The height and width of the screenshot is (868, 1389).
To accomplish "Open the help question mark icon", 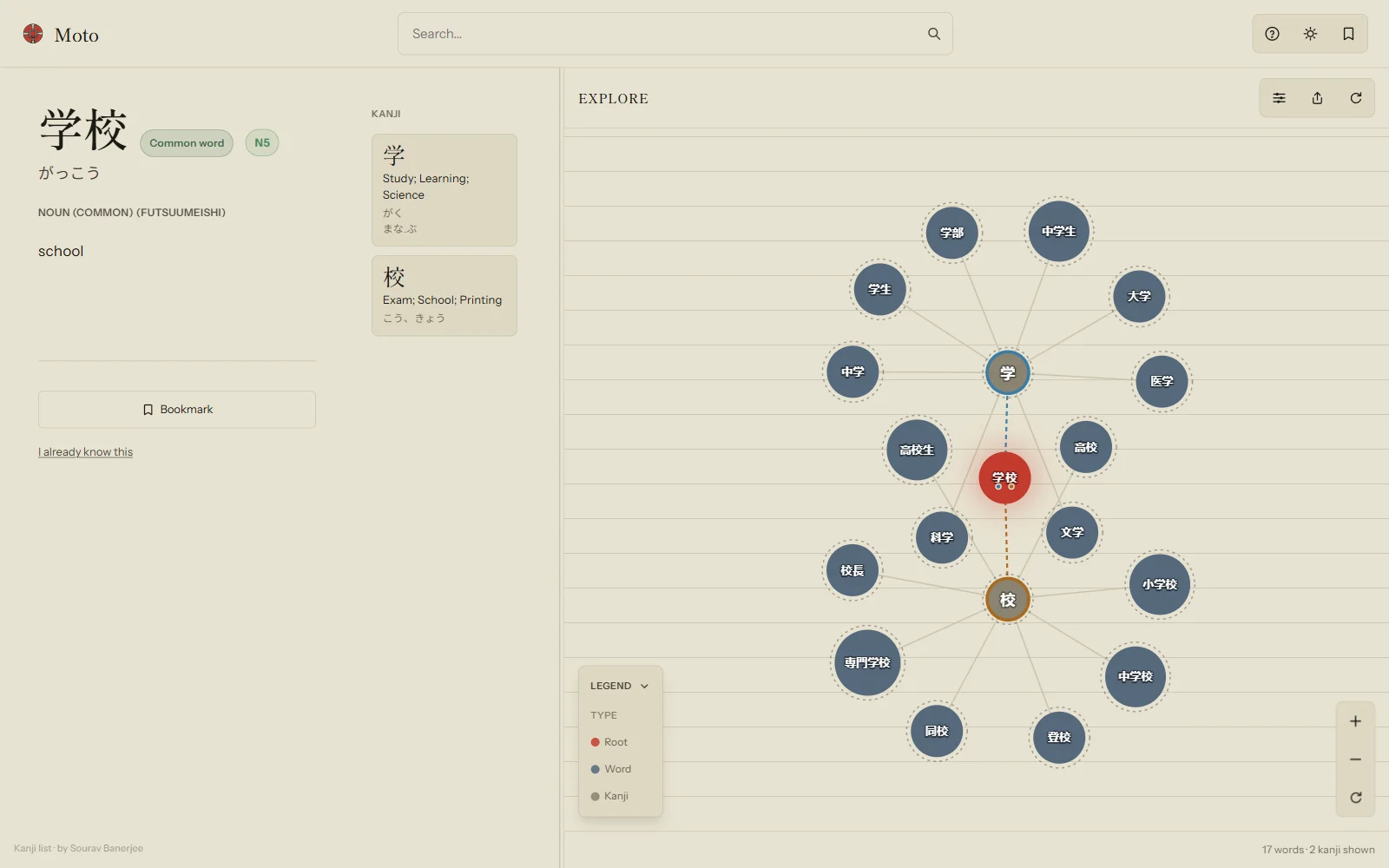I will point(1272,34).
